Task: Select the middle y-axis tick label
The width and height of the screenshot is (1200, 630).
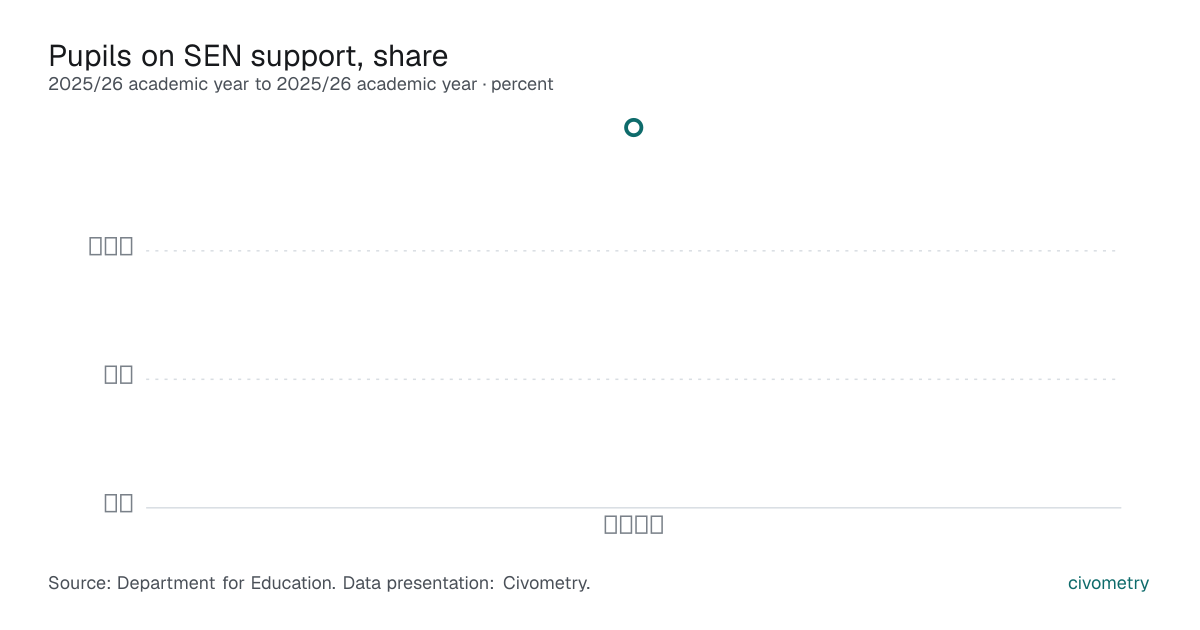Action: coord(119,374)
